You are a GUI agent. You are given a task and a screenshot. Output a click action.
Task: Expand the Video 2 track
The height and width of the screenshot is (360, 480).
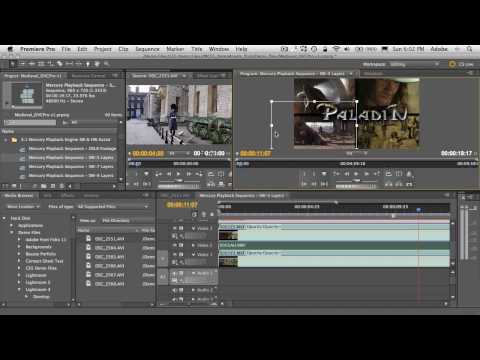click(x=193, y=245)
